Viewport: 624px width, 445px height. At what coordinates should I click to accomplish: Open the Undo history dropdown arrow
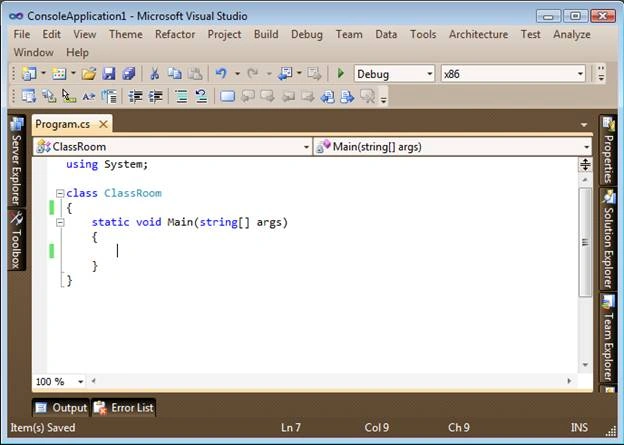(237, 74)
